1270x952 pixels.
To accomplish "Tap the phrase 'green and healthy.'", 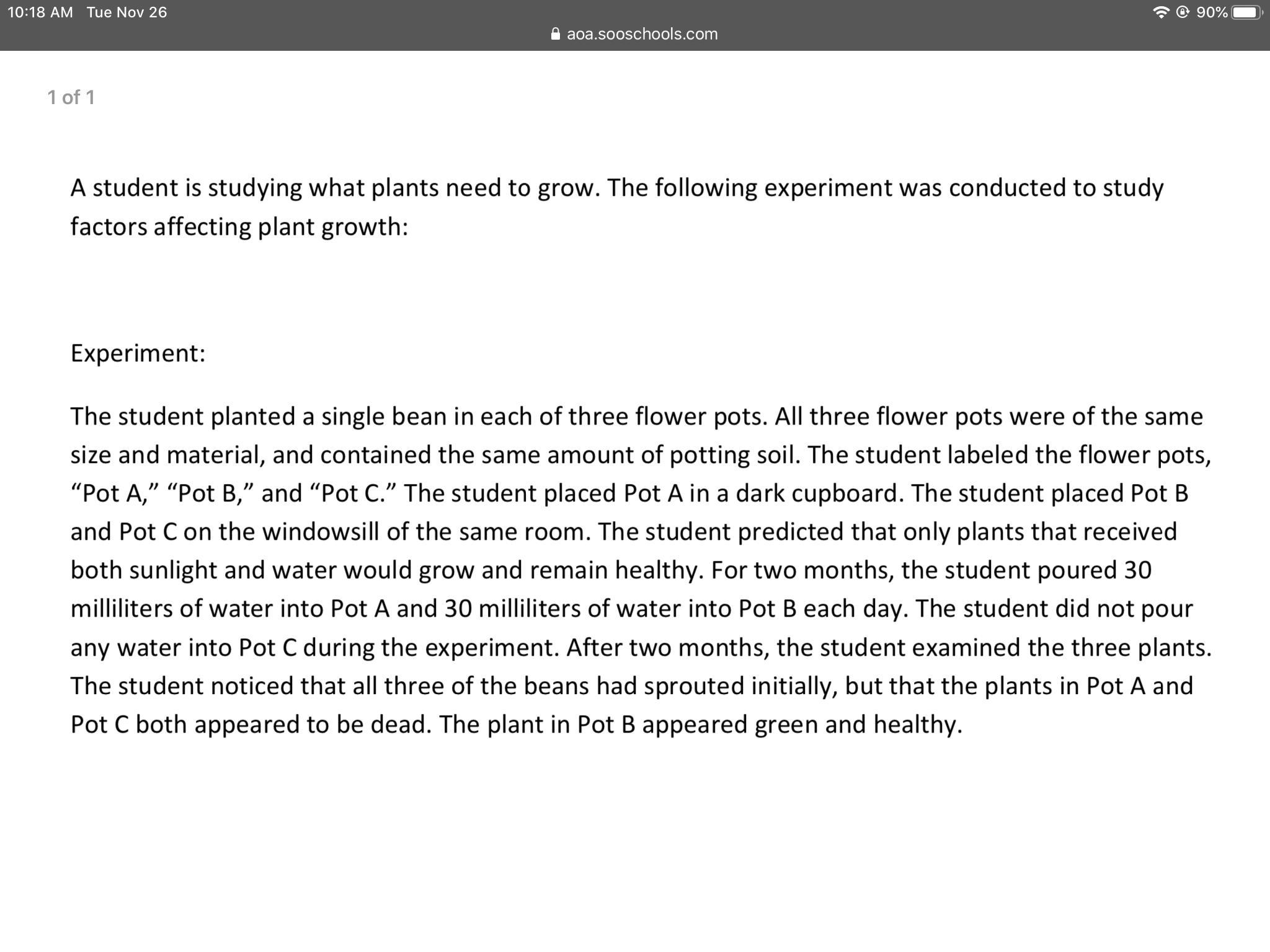I will pos(858,724).
